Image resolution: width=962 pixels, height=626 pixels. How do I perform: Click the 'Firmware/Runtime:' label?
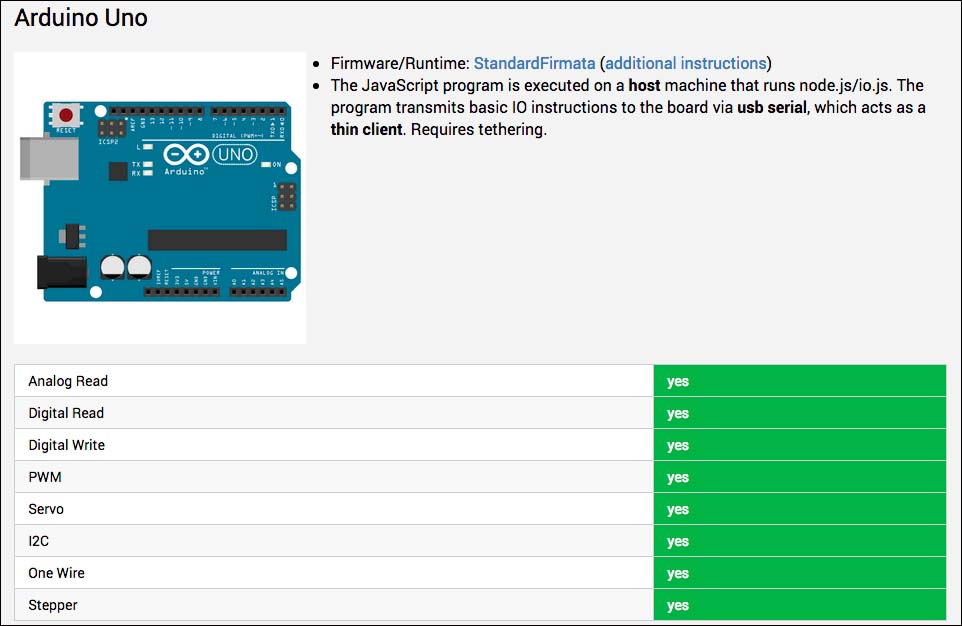point(400,63)
